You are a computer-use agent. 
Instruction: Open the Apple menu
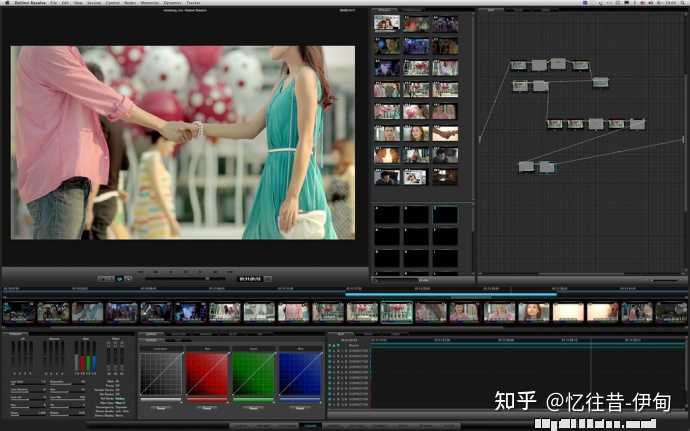click(x=7, y=3)
